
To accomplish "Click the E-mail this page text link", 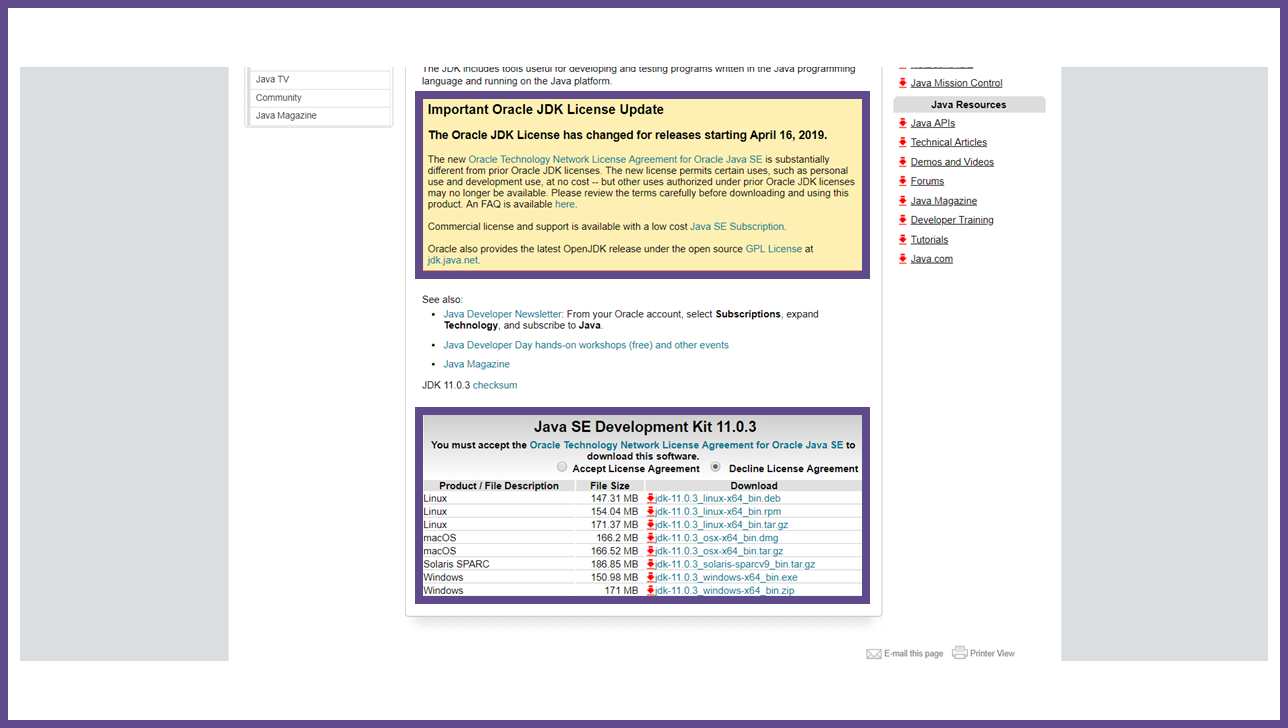I will [913, 654].
